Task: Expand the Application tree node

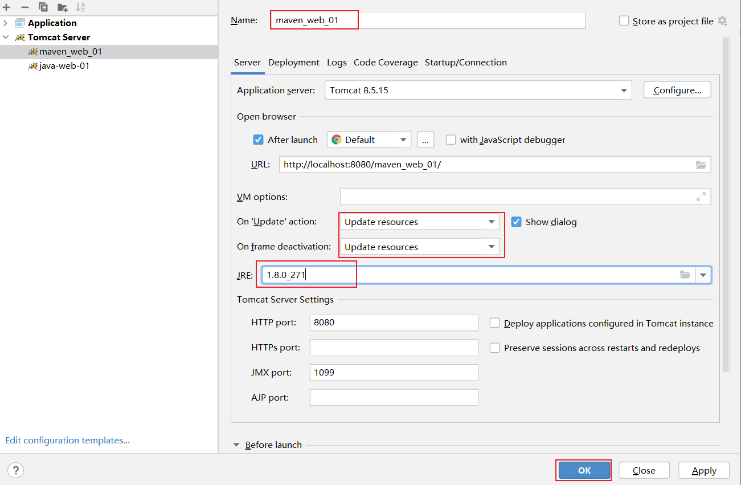Action: click(6, 23)
